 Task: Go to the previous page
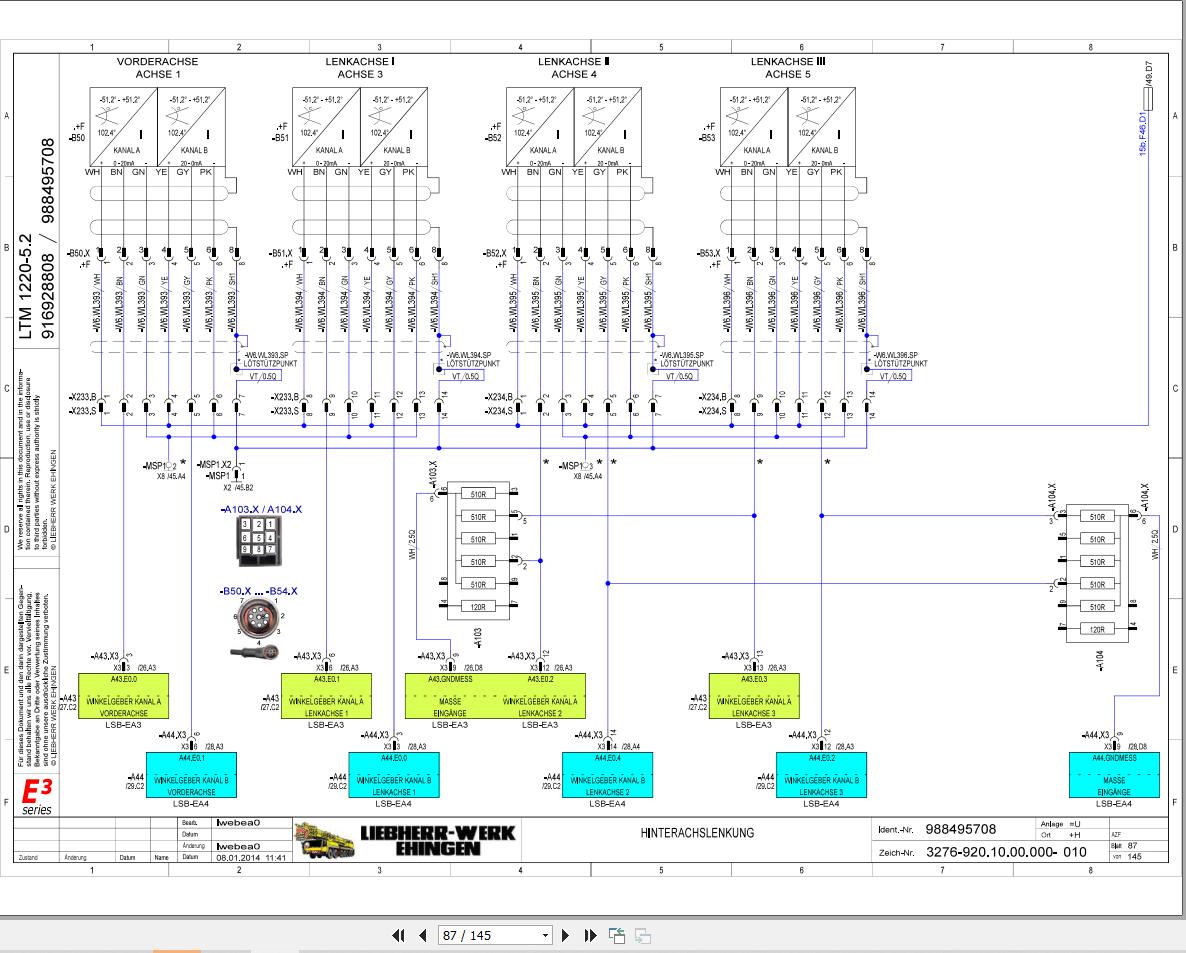(423, 936)
